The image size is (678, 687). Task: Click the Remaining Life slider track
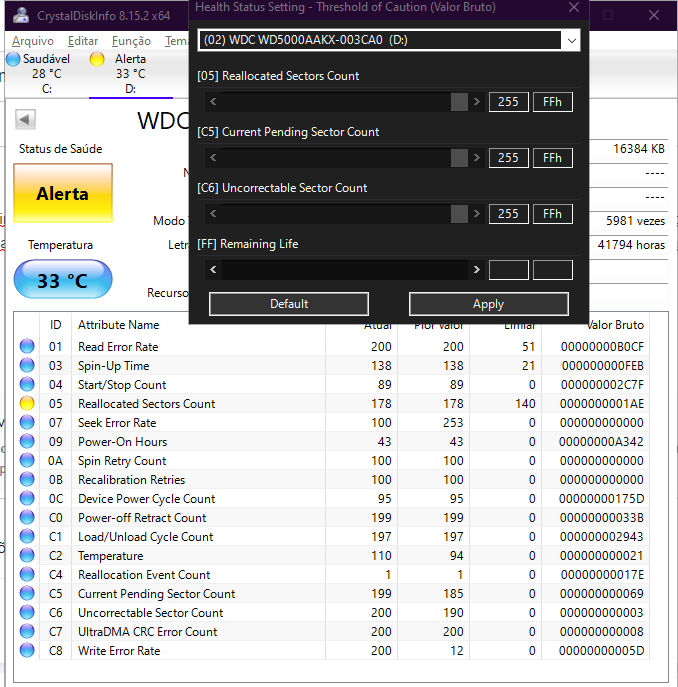click(x=344, y=269)
